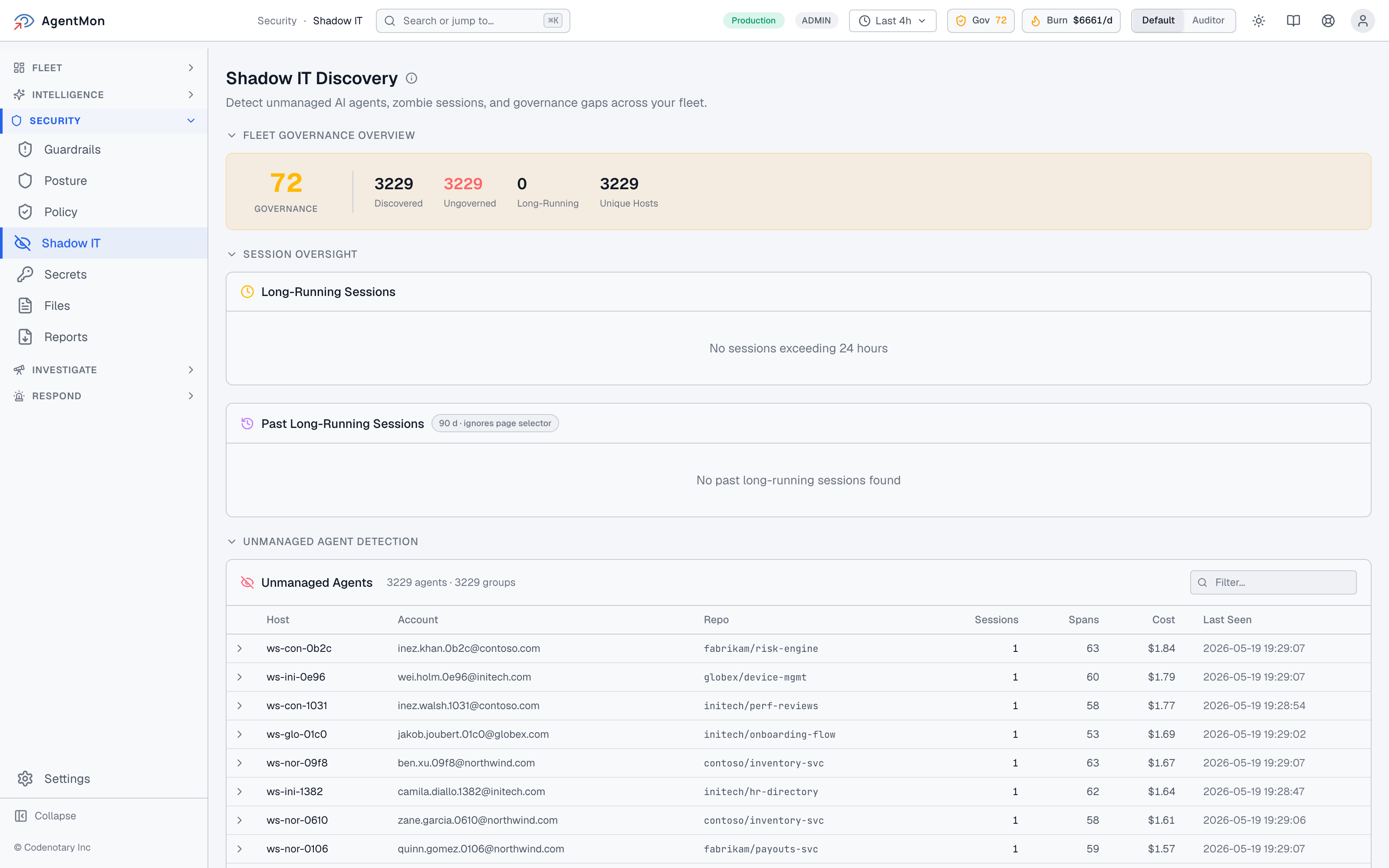Click the Shadow IT Discovery info icon
Viewport: 1389px width, 868px height.
pos(411,78)
